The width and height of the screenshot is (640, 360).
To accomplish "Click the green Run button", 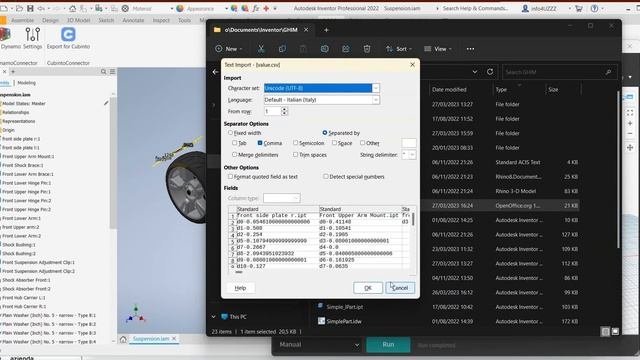I will click(388, 345).
